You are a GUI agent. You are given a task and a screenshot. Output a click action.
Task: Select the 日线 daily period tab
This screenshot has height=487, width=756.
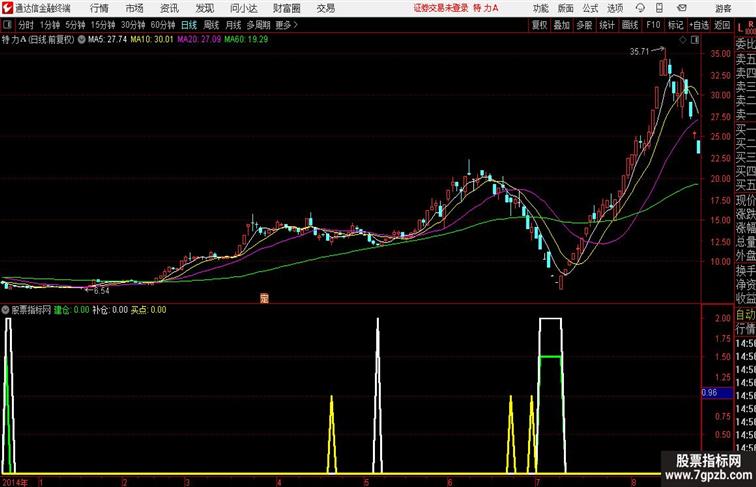189,25
